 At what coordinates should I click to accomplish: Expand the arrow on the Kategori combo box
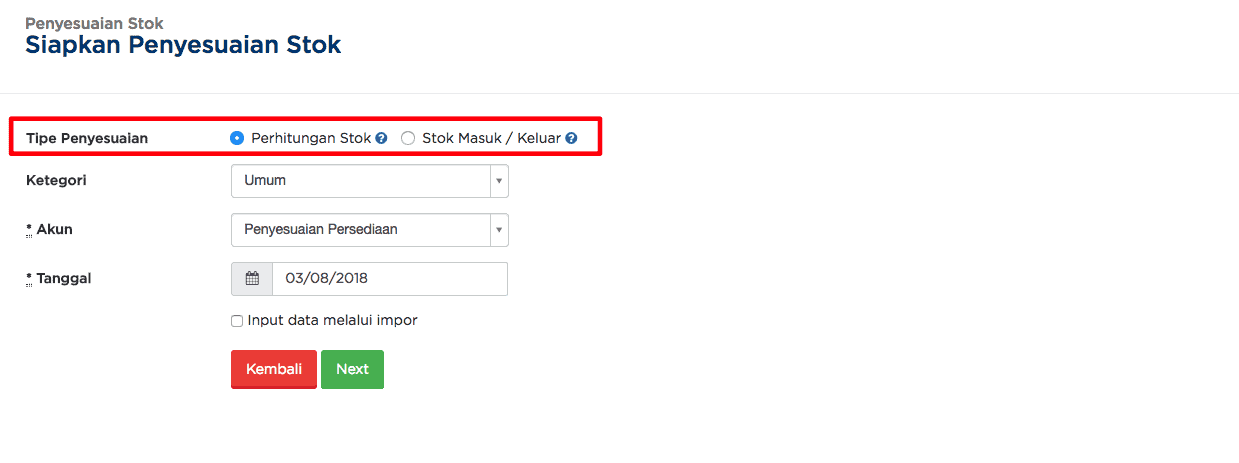[499, 181]
